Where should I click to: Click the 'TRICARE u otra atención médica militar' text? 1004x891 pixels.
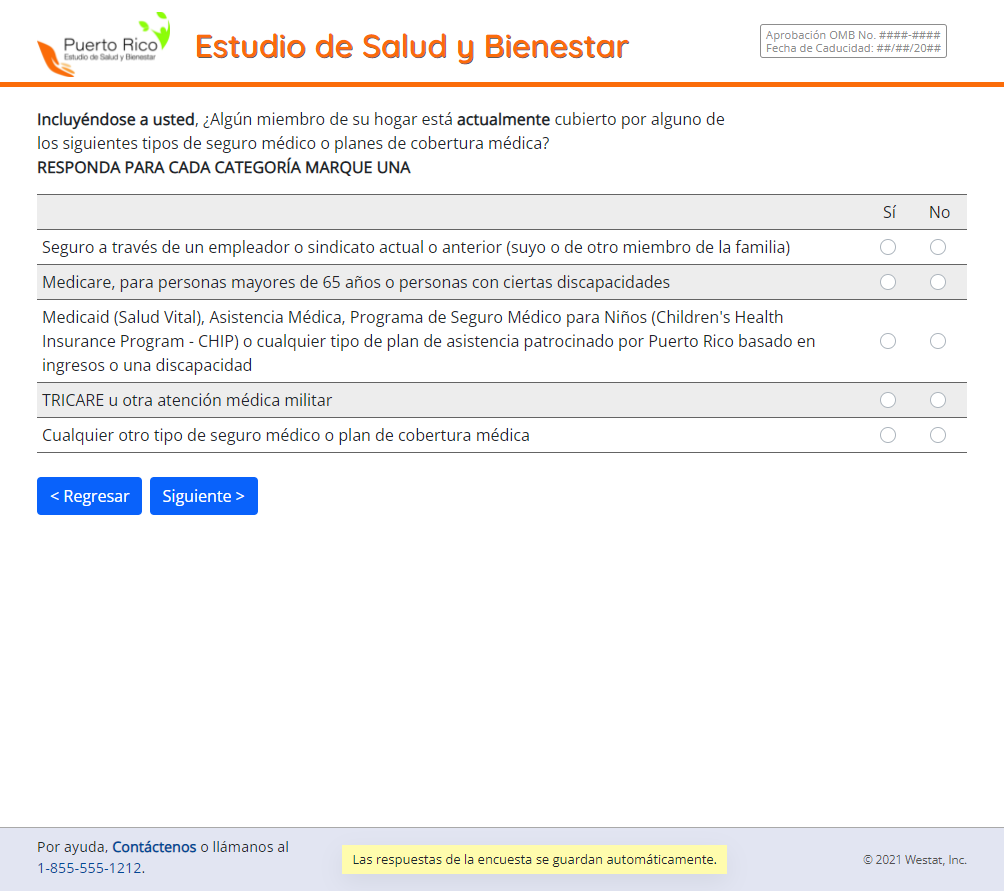click(x=187, y=400)
